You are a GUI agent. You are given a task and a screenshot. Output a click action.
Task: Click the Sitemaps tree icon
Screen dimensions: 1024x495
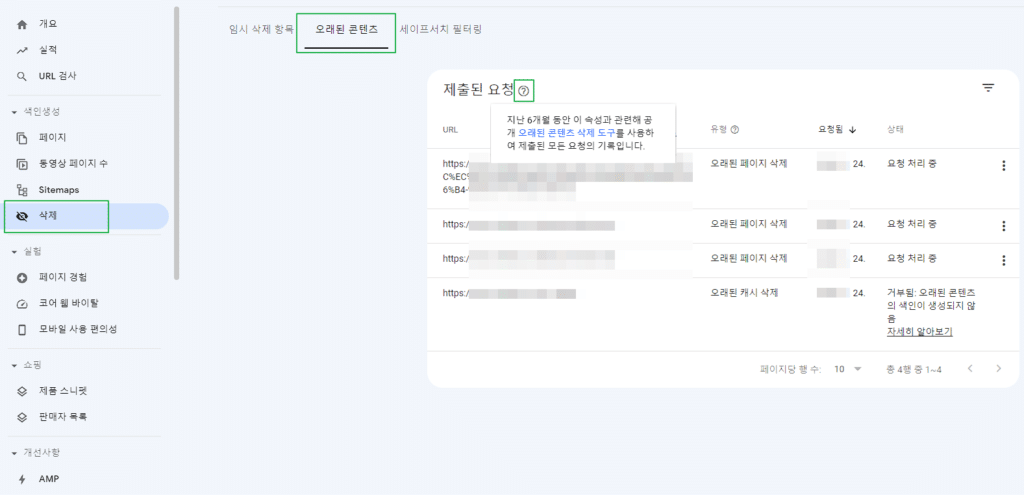[22, 190]
